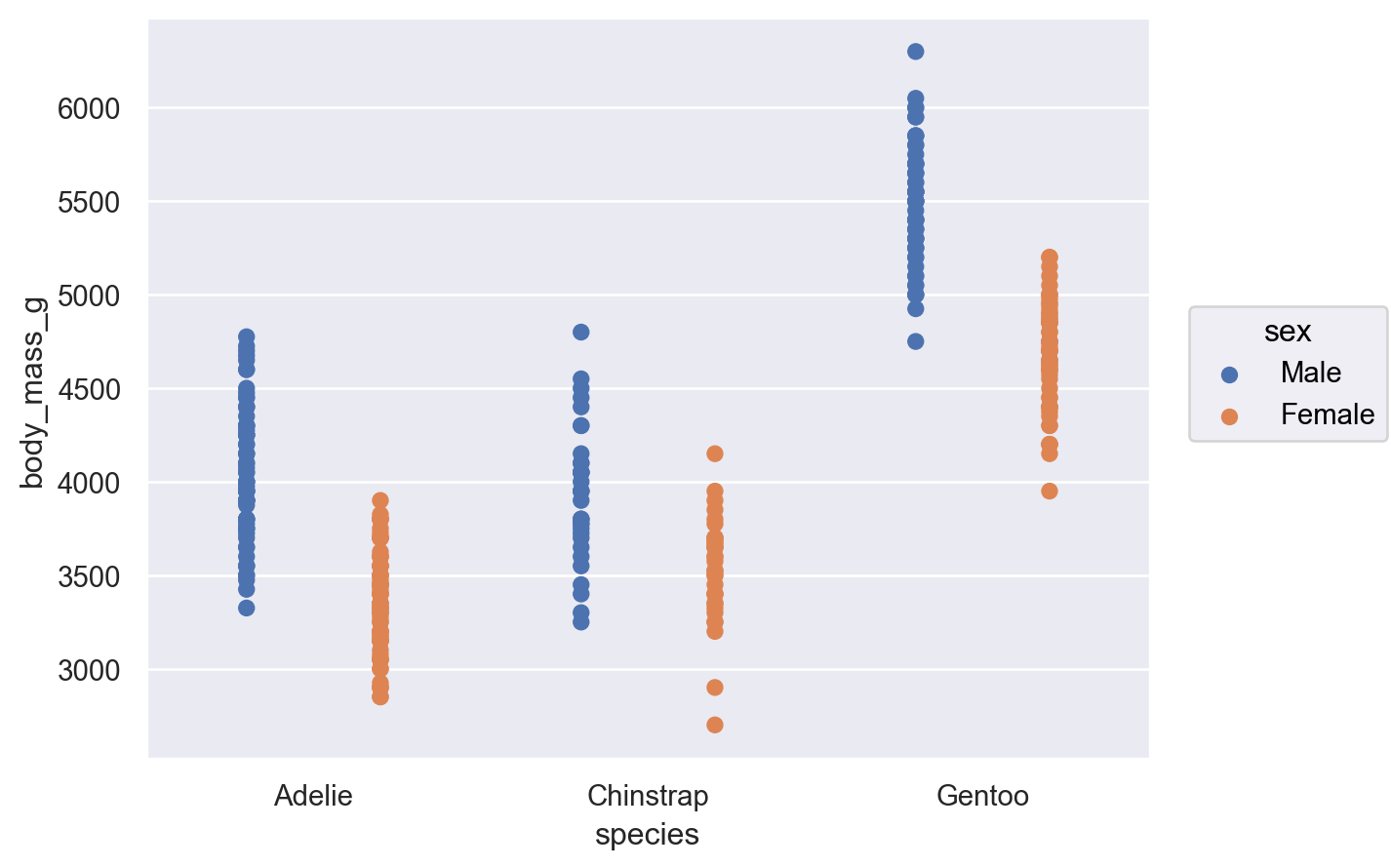Click the highest Chinstrap male data point

coord(580,333)
